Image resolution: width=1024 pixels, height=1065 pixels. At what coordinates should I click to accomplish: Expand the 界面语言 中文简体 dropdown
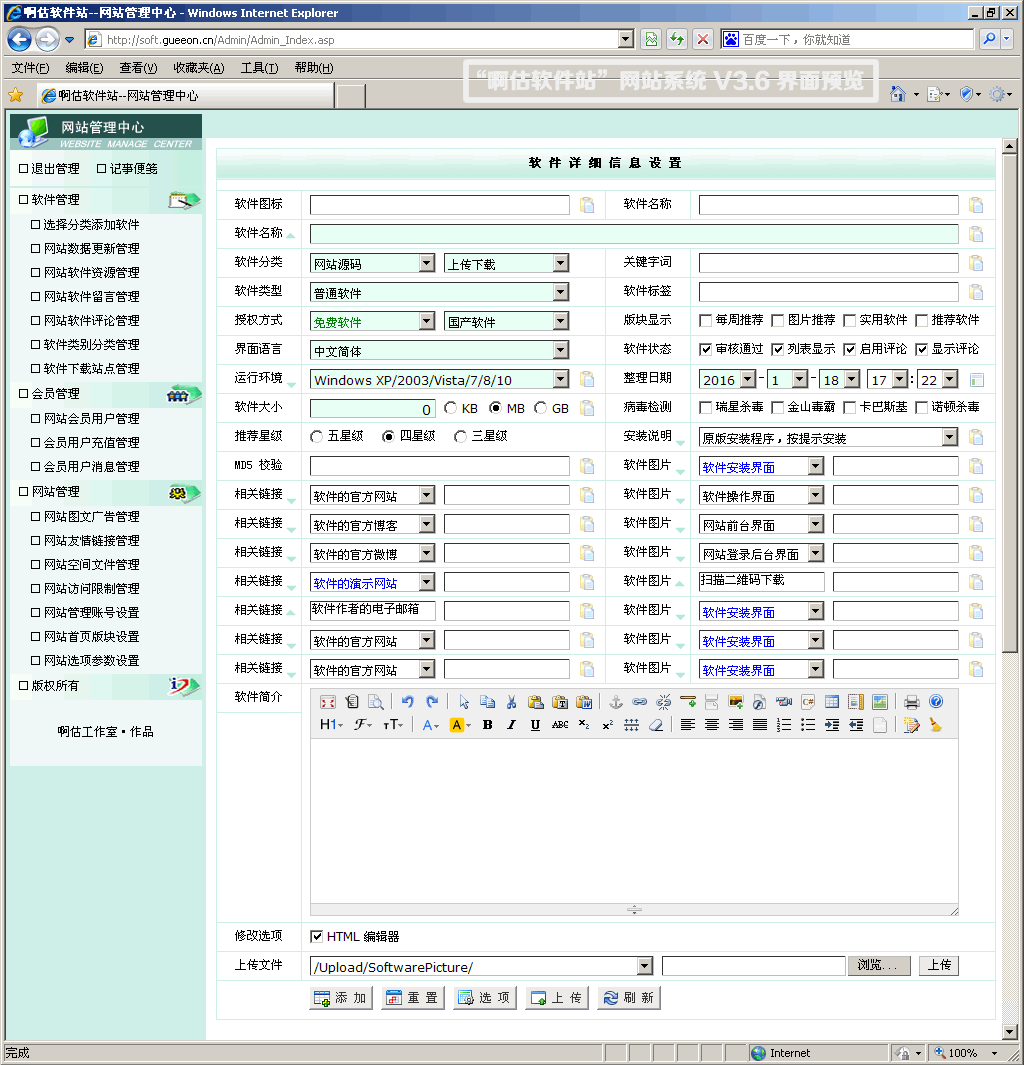[x=560, y=351]
